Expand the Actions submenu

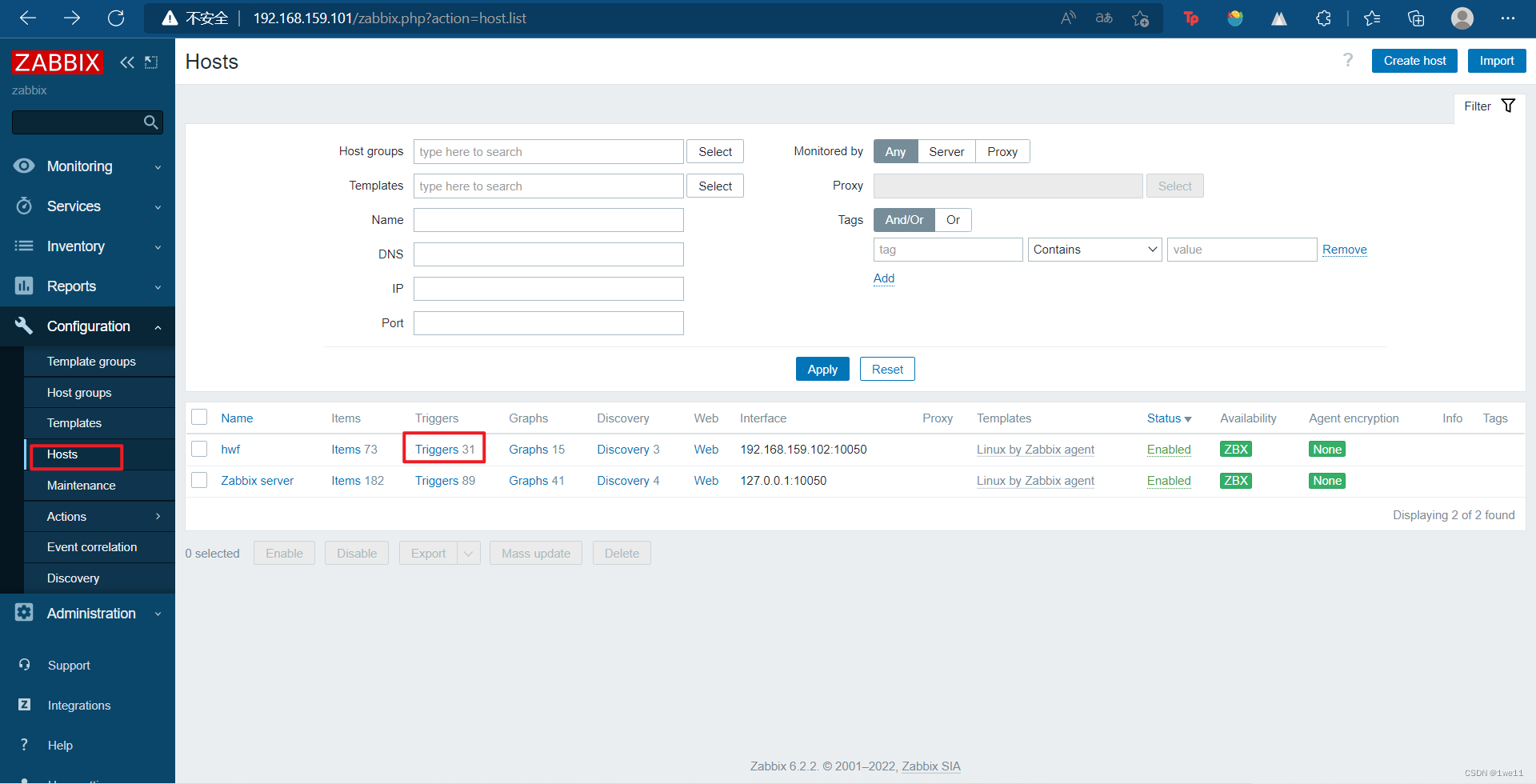click(x=99, y=516)
